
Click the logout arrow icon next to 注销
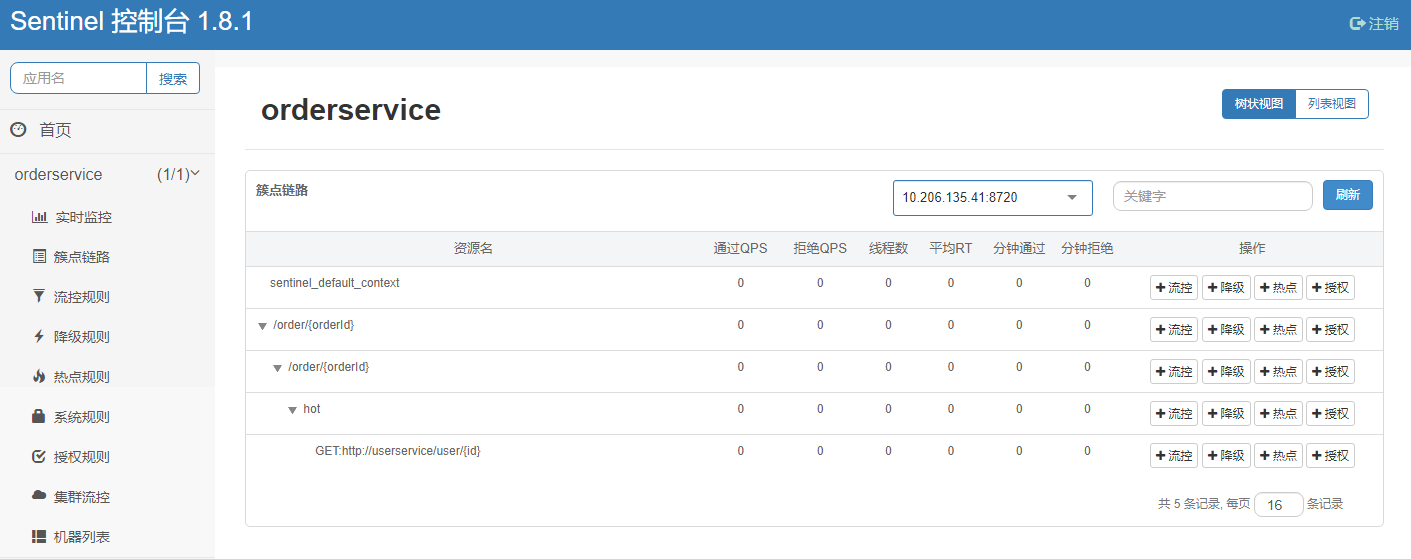point(1357,24)
